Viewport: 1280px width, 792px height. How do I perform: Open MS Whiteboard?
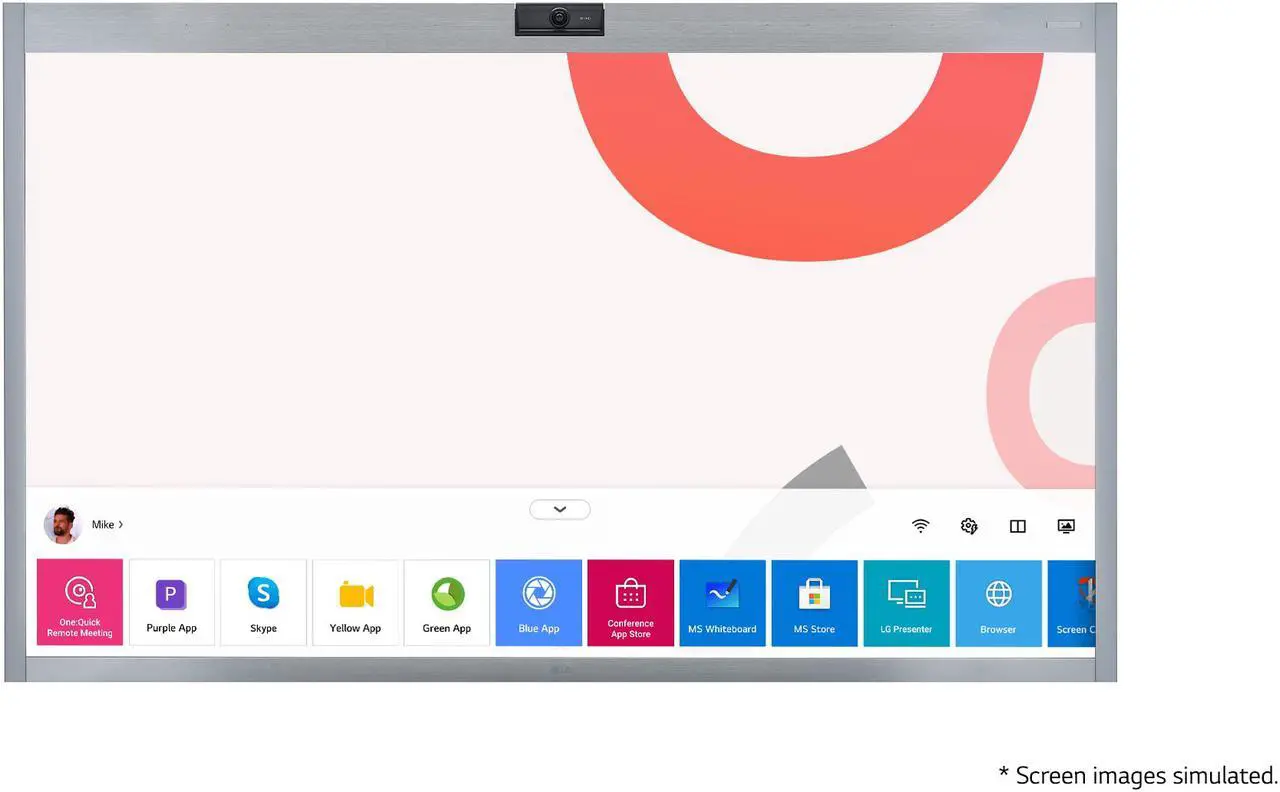(722, 602)
